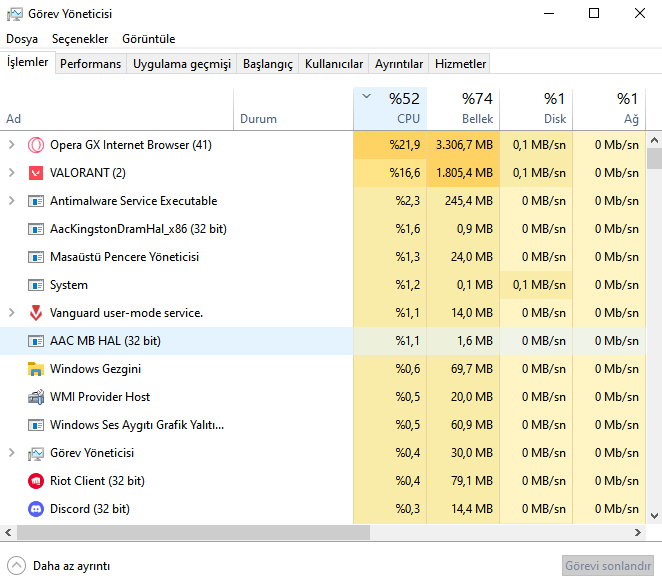Expand Antimalware Service Executable row
662x586 pixels.
[x=12, y=201]
